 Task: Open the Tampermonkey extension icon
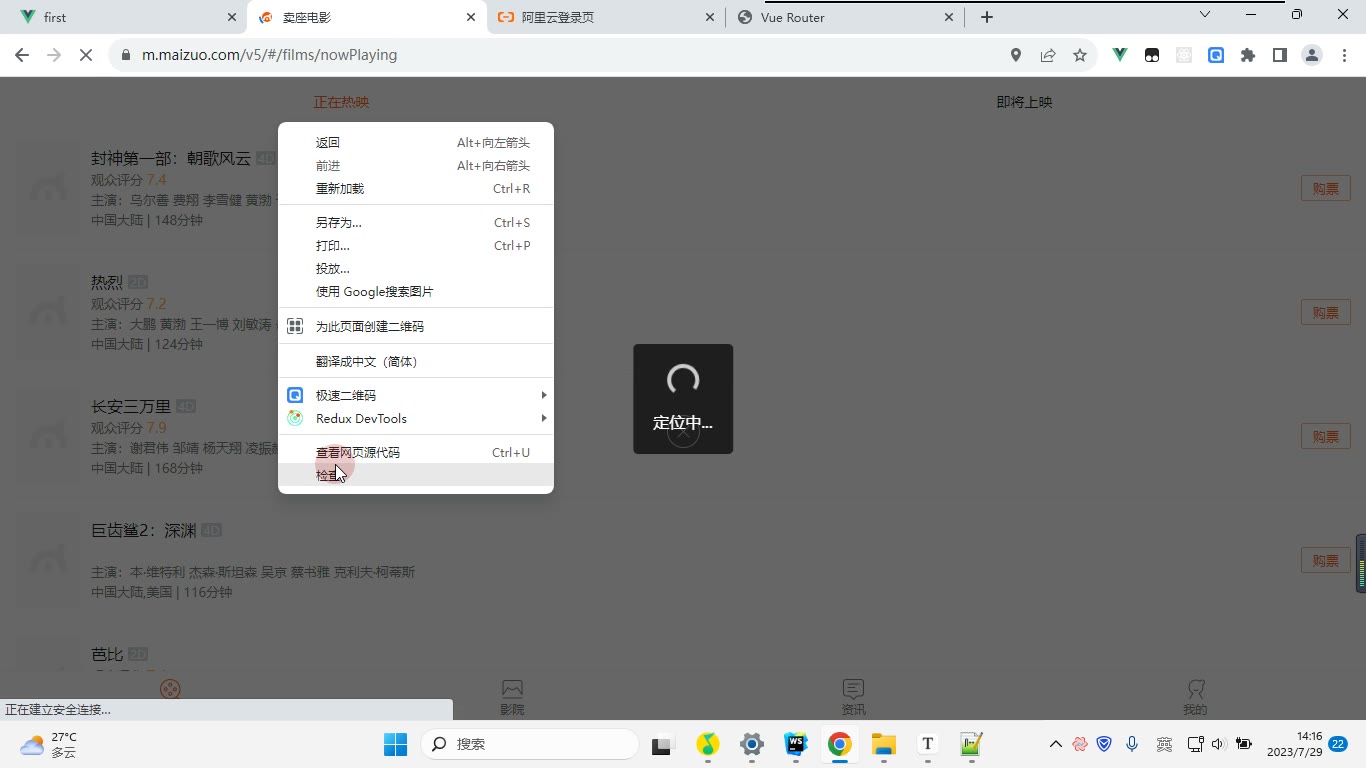coord(1152,56)
